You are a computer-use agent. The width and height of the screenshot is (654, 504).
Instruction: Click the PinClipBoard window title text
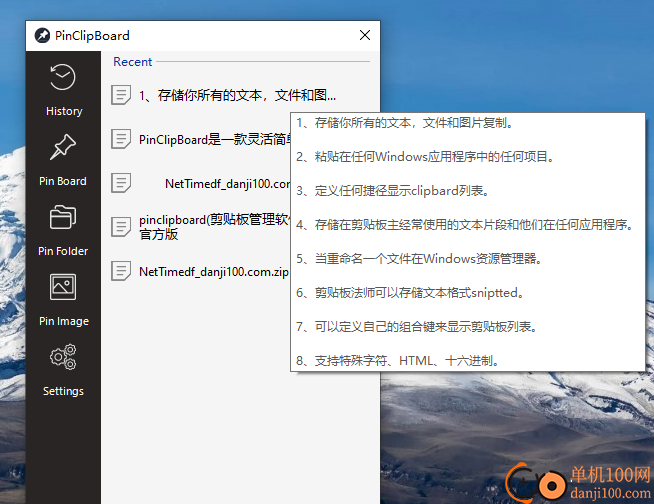(92, 36)
